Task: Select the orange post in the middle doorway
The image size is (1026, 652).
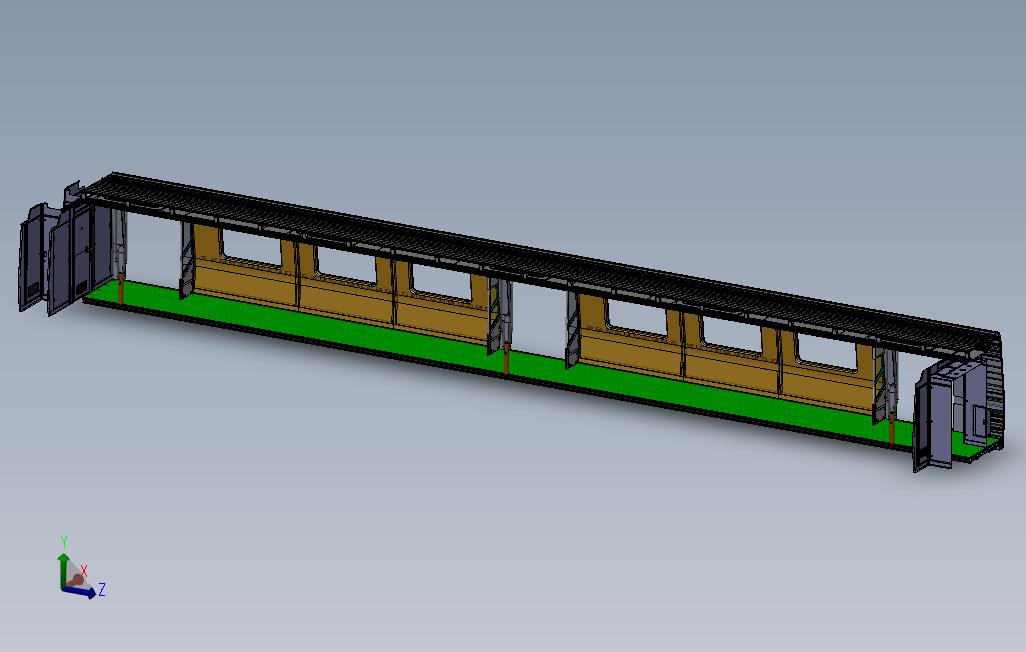Action: pyautogui.click(x=506, y=359)
